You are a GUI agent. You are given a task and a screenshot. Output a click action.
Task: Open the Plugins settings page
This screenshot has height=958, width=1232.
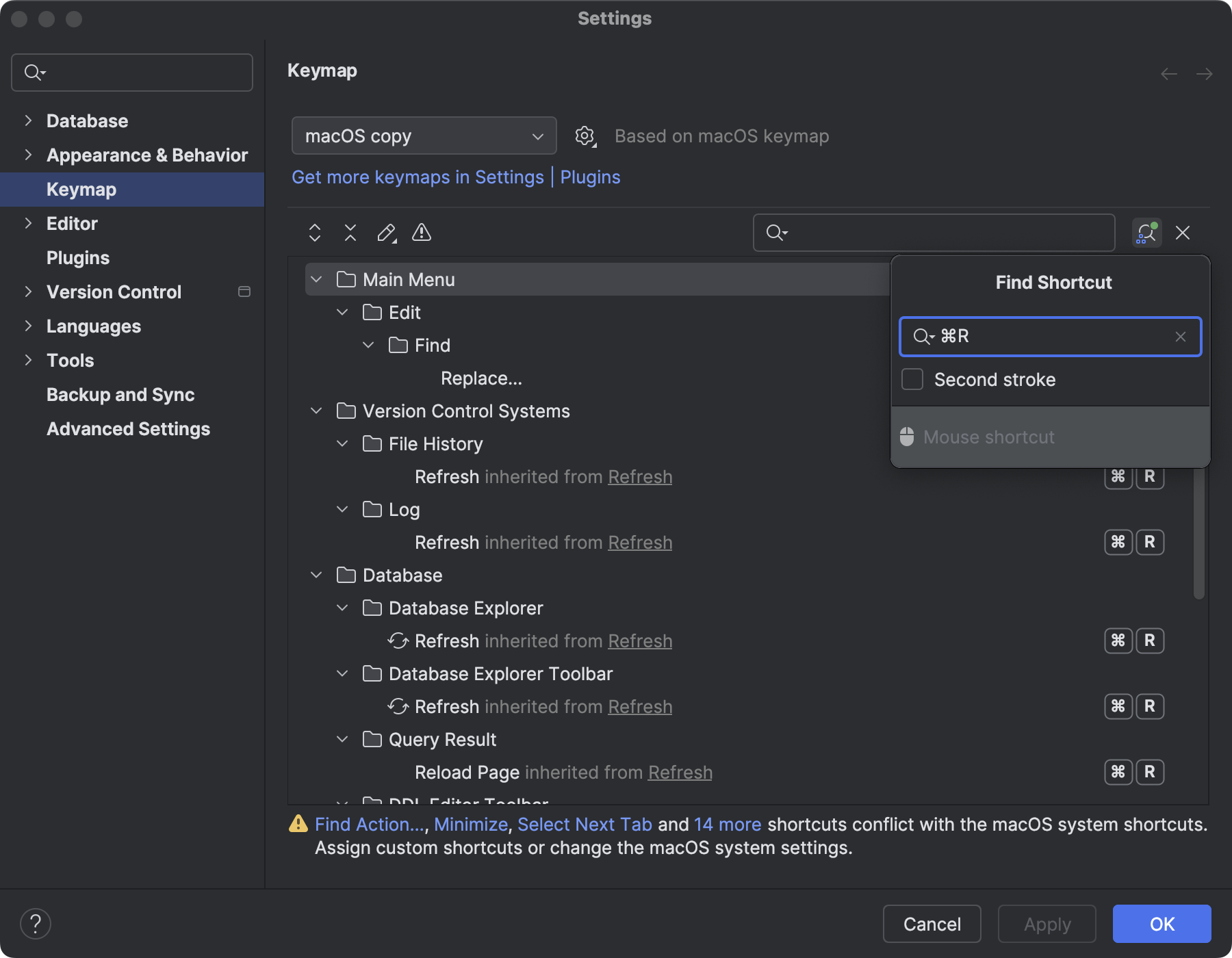click(x=78, y=257)
